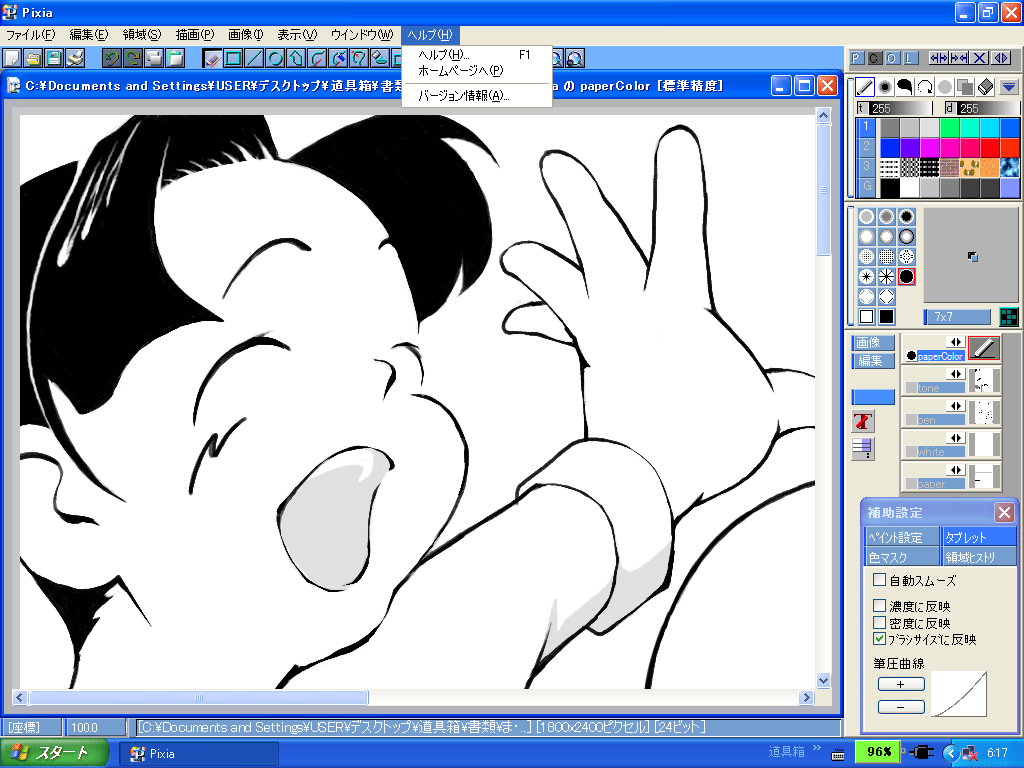
Task: Pick the pure red swatch in row 2
Action: coord(989,147)
